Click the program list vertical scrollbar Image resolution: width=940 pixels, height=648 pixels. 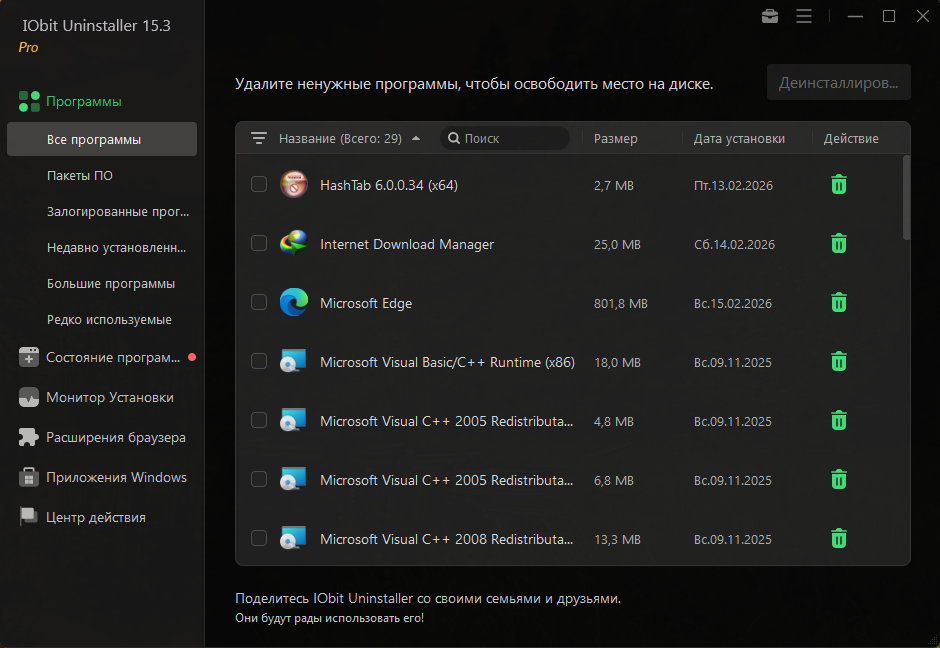906,198
